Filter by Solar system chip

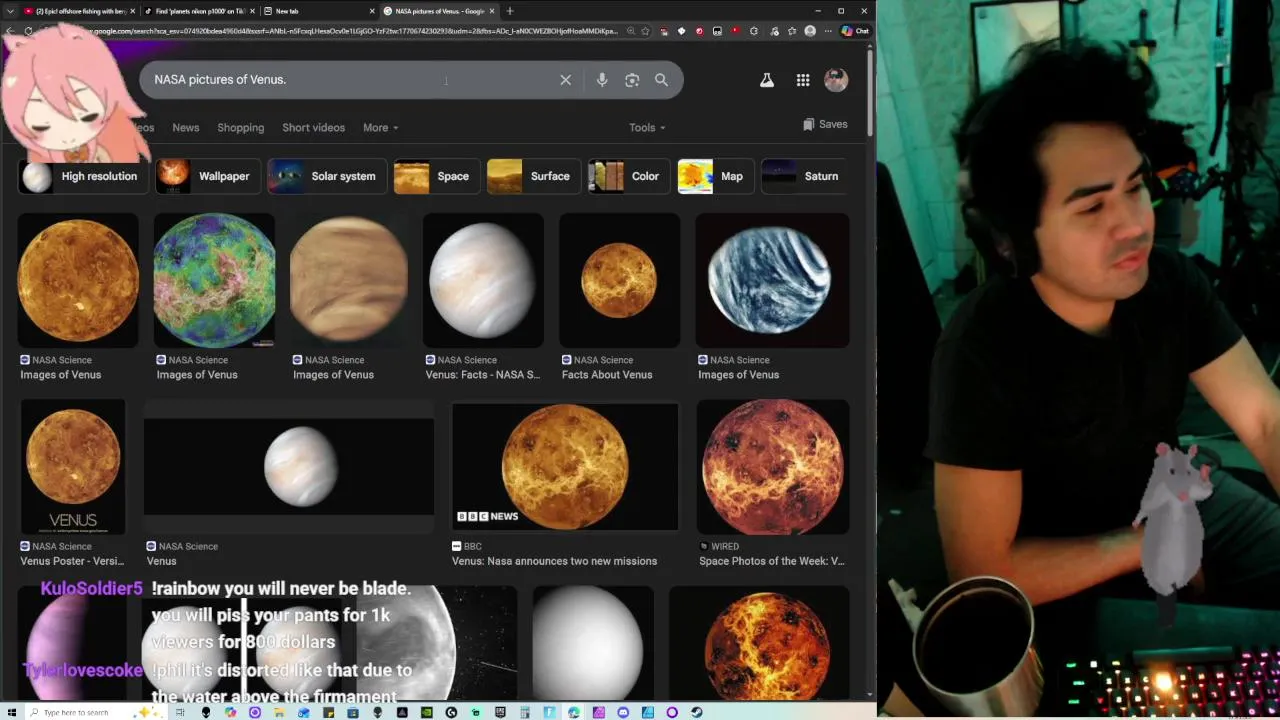point(326,176)
